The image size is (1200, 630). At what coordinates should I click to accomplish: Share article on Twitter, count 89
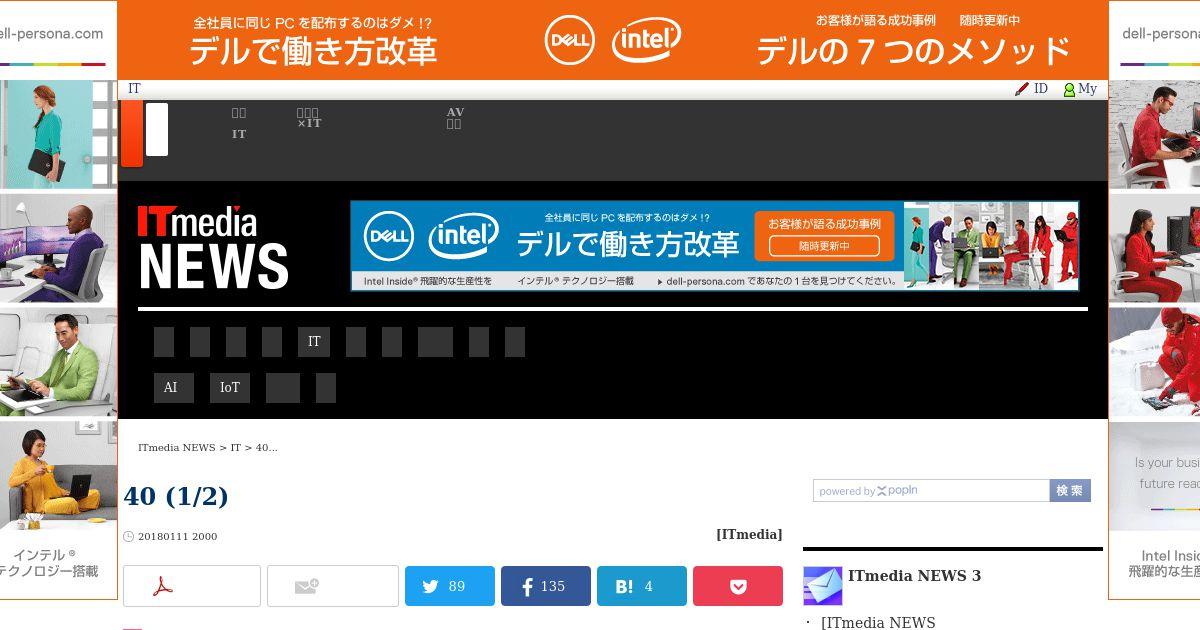click(x=450, y=586)
